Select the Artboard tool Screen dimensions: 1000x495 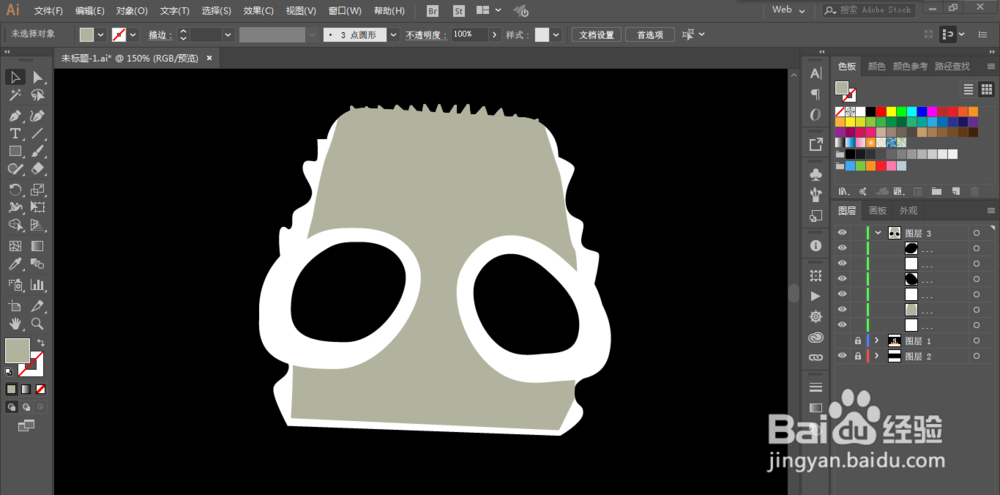[15, 306]
